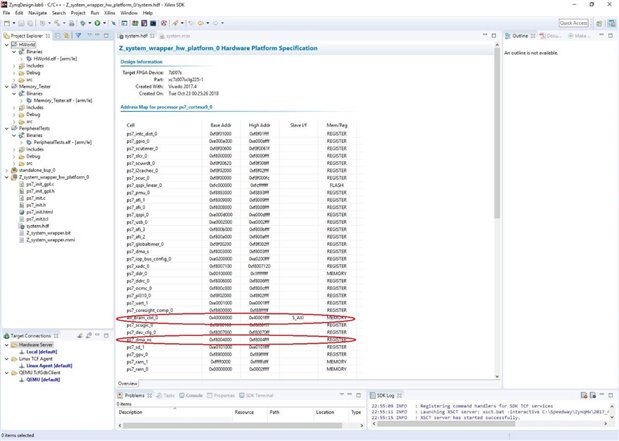Collapse the Memory_Tester project tree
The height and width of the screenshot is (441, 619).
pyautogui.click(x=6, y=87)
